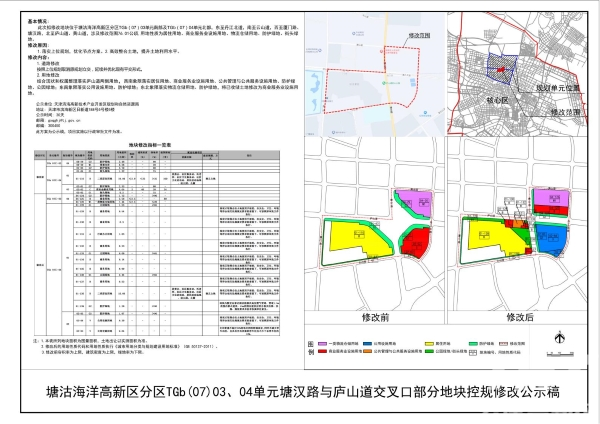Click the 核心区 label on the key map
Viewport: 600px width, 424px height.
(497, 100)
